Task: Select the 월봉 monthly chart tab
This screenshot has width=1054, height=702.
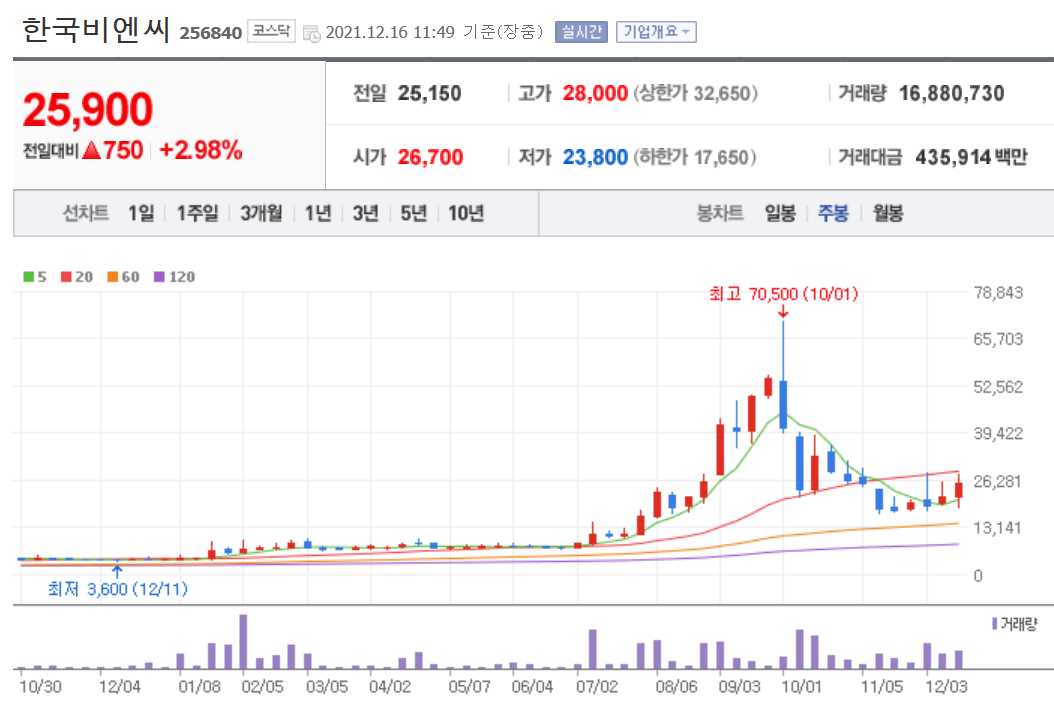Action: click(886, 213)
